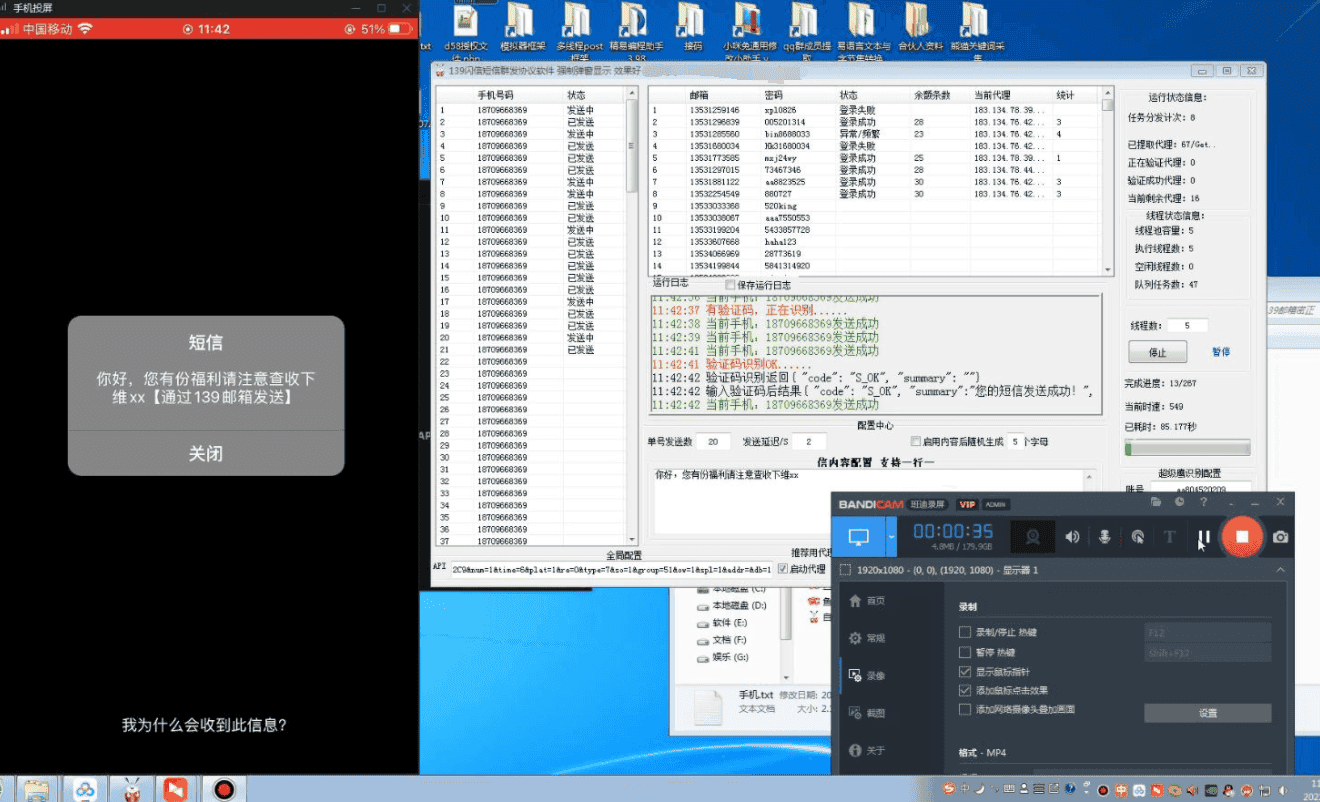The image size is (1320, 802).
Task: Enable the 录制/停止 热键 checkbox
Action: [965, 632]
